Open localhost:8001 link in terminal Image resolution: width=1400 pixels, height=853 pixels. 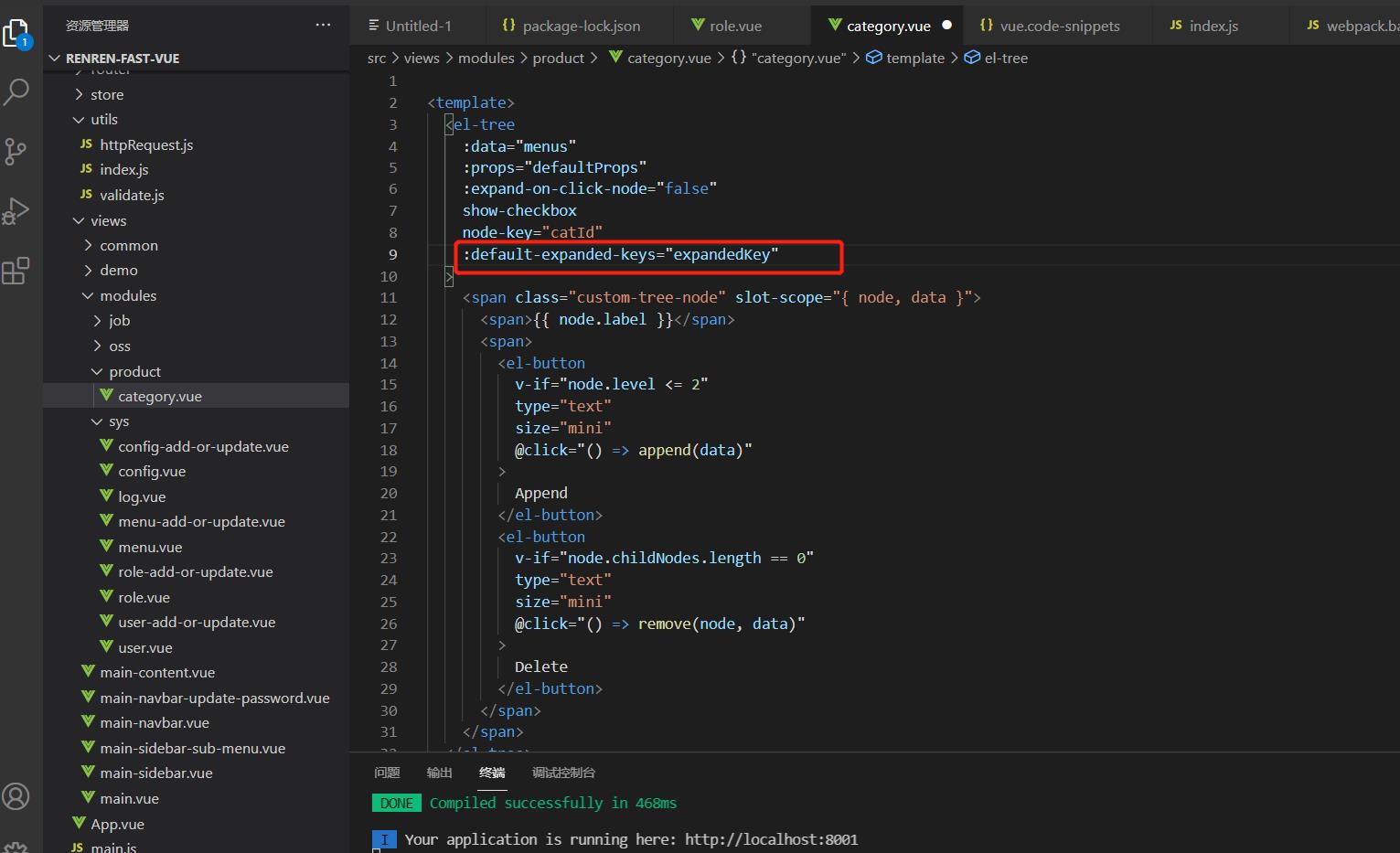[x=771, y=839]
